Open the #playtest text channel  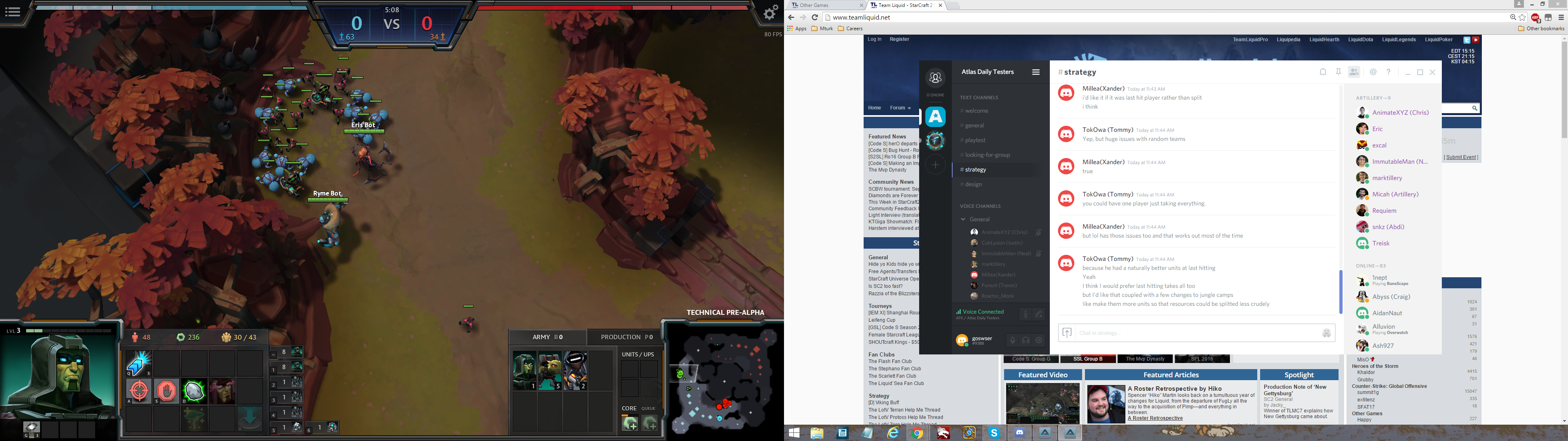tap(975, 140)
